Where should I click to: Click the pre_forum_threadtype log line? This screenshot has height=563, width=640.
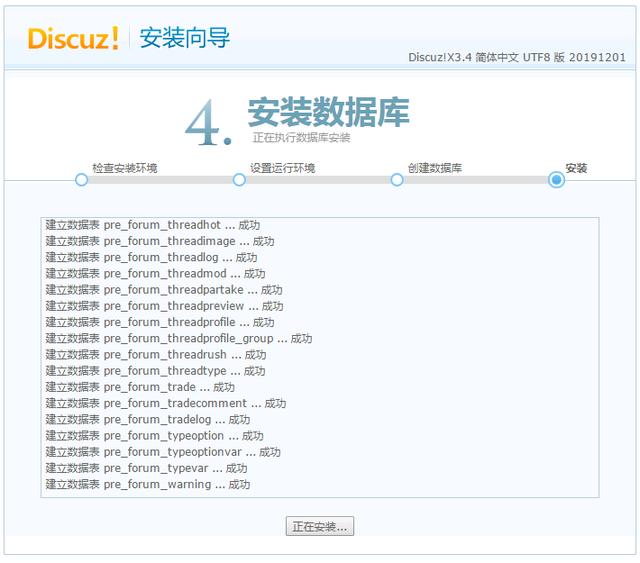(x=156, y=371)
